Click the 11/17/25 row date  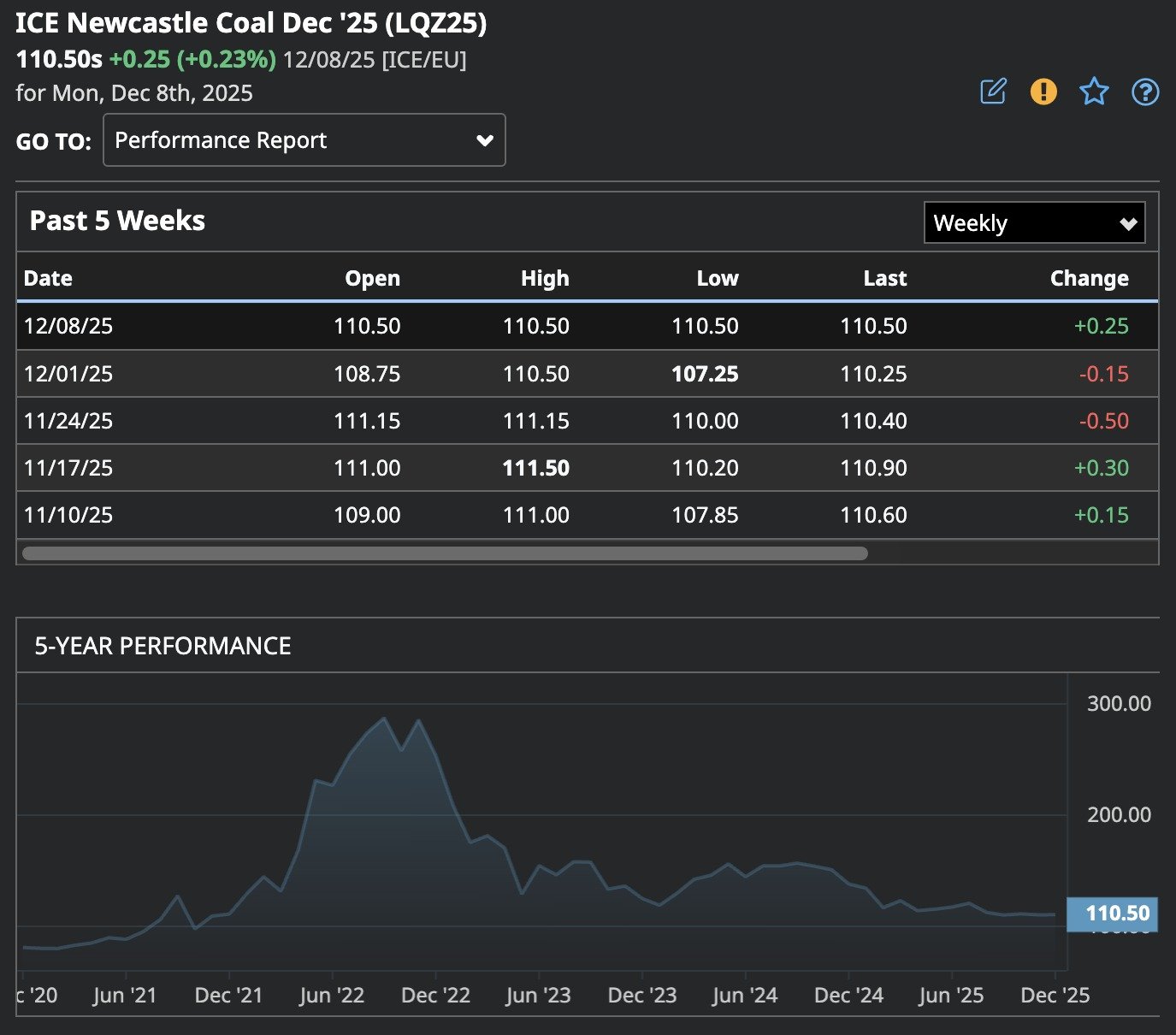click(68, 468)
